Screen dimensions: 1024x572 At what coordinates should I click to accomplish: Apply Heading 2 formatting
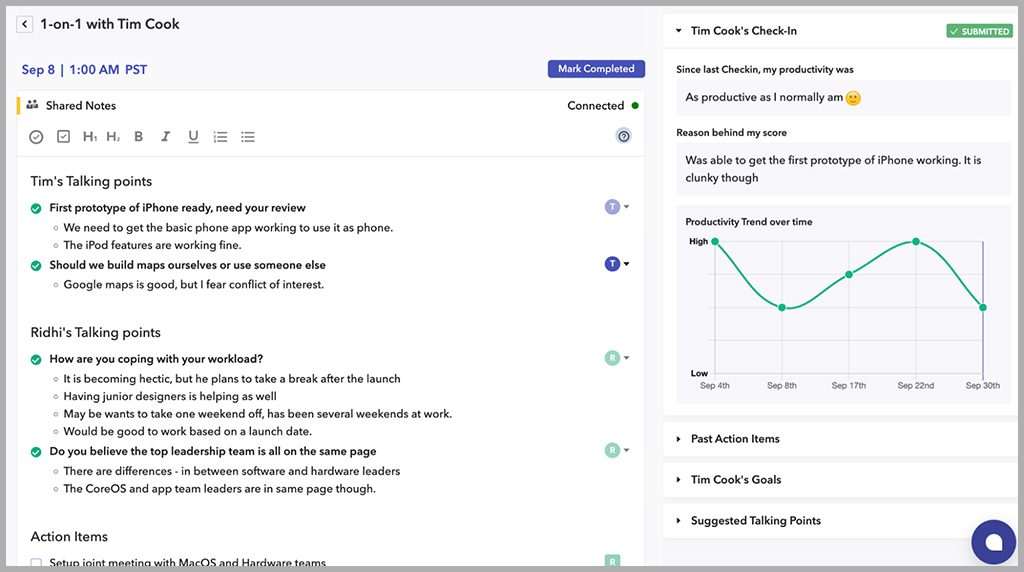(x=113, y=136)
